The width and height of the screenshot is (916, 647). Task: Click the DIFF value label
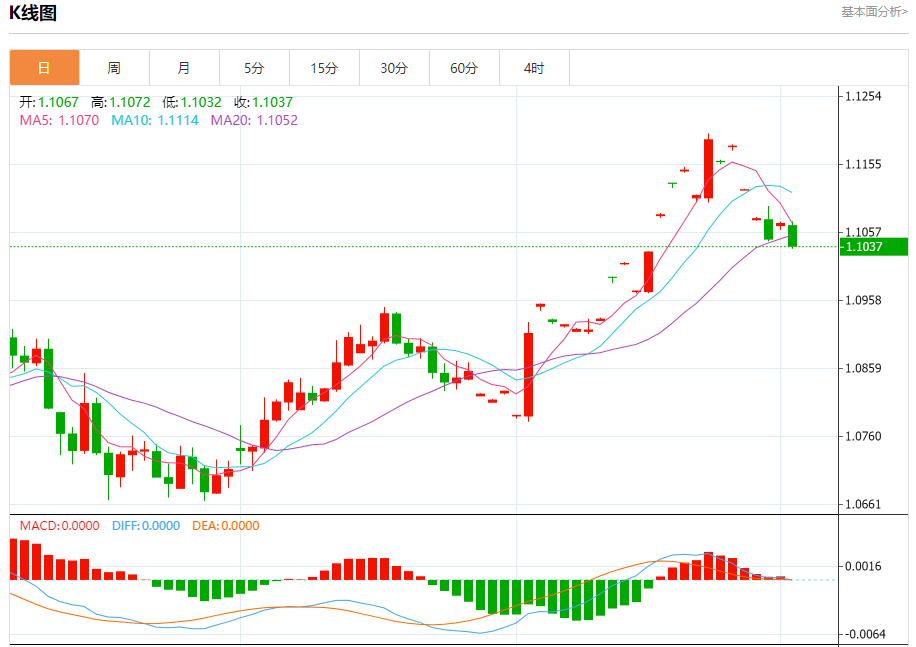coord(146,526)
